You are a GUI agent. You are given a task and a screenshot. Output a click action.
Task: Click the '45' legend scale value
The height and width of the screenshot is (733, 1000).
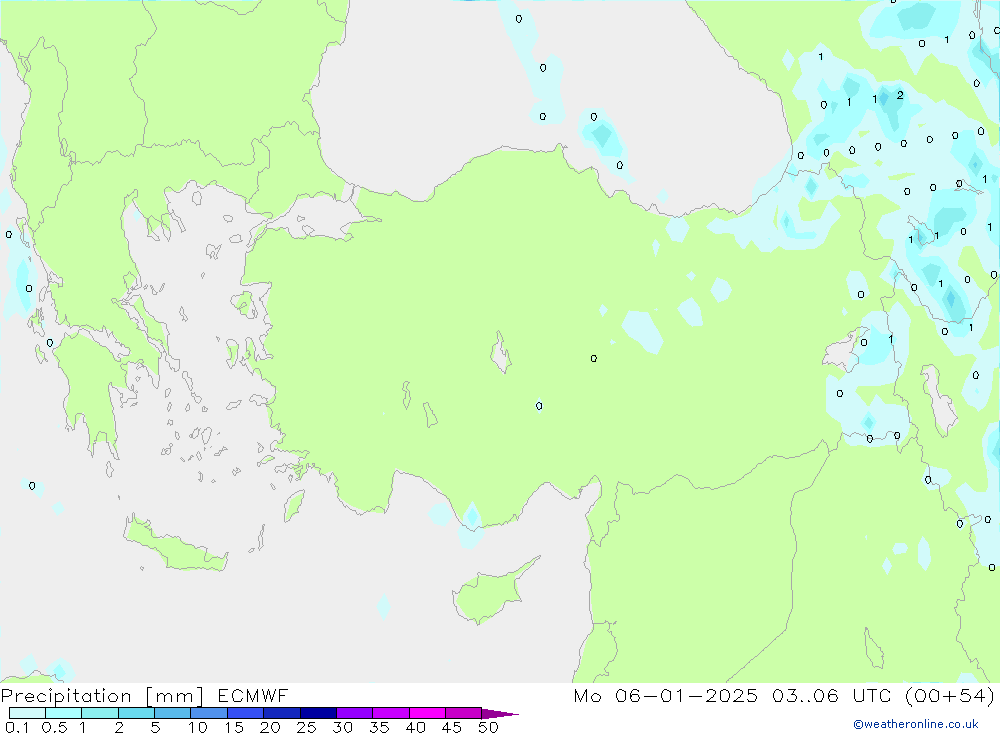[x=452, y=727]
